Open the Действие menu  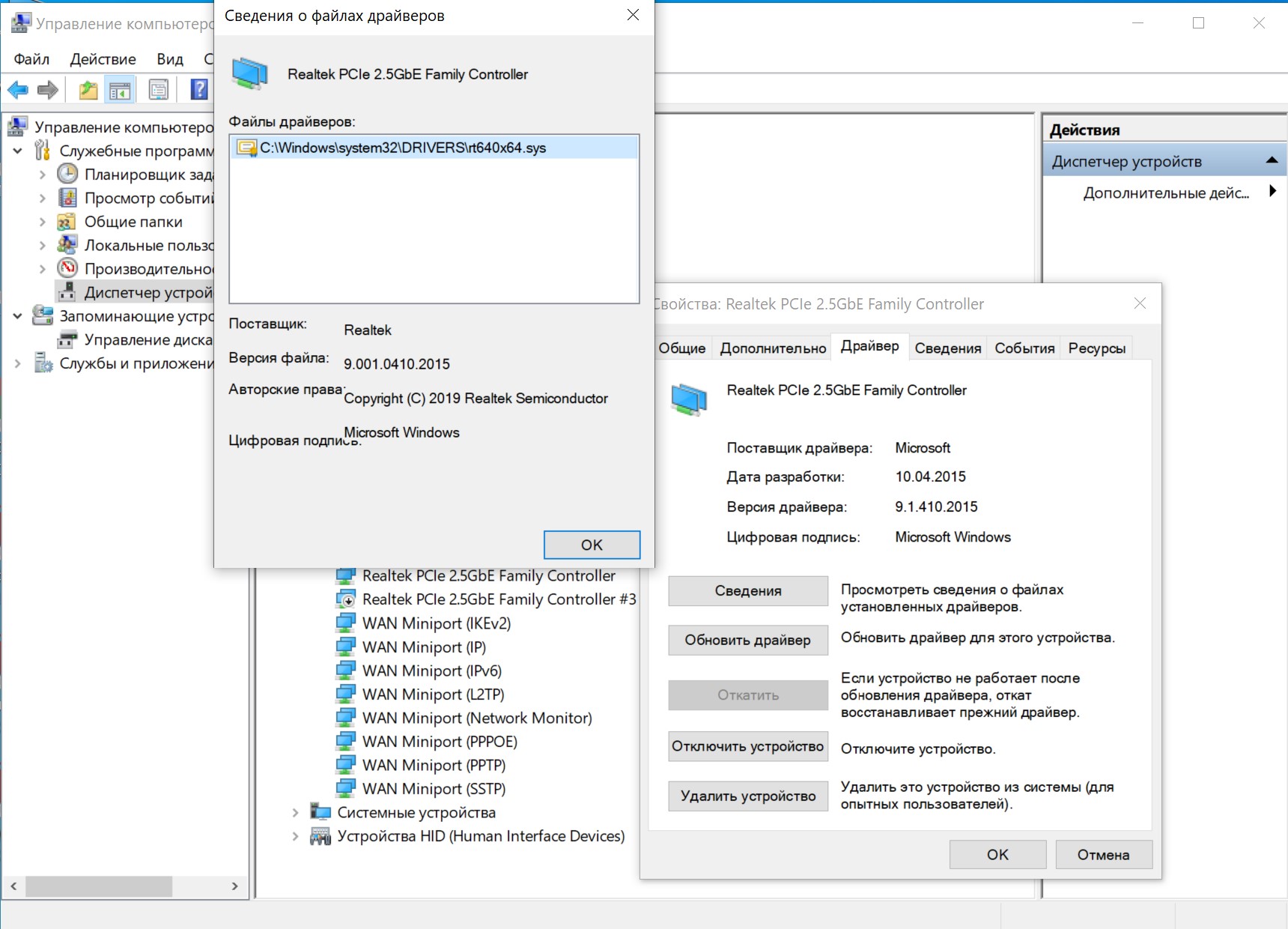coord(103,59)
